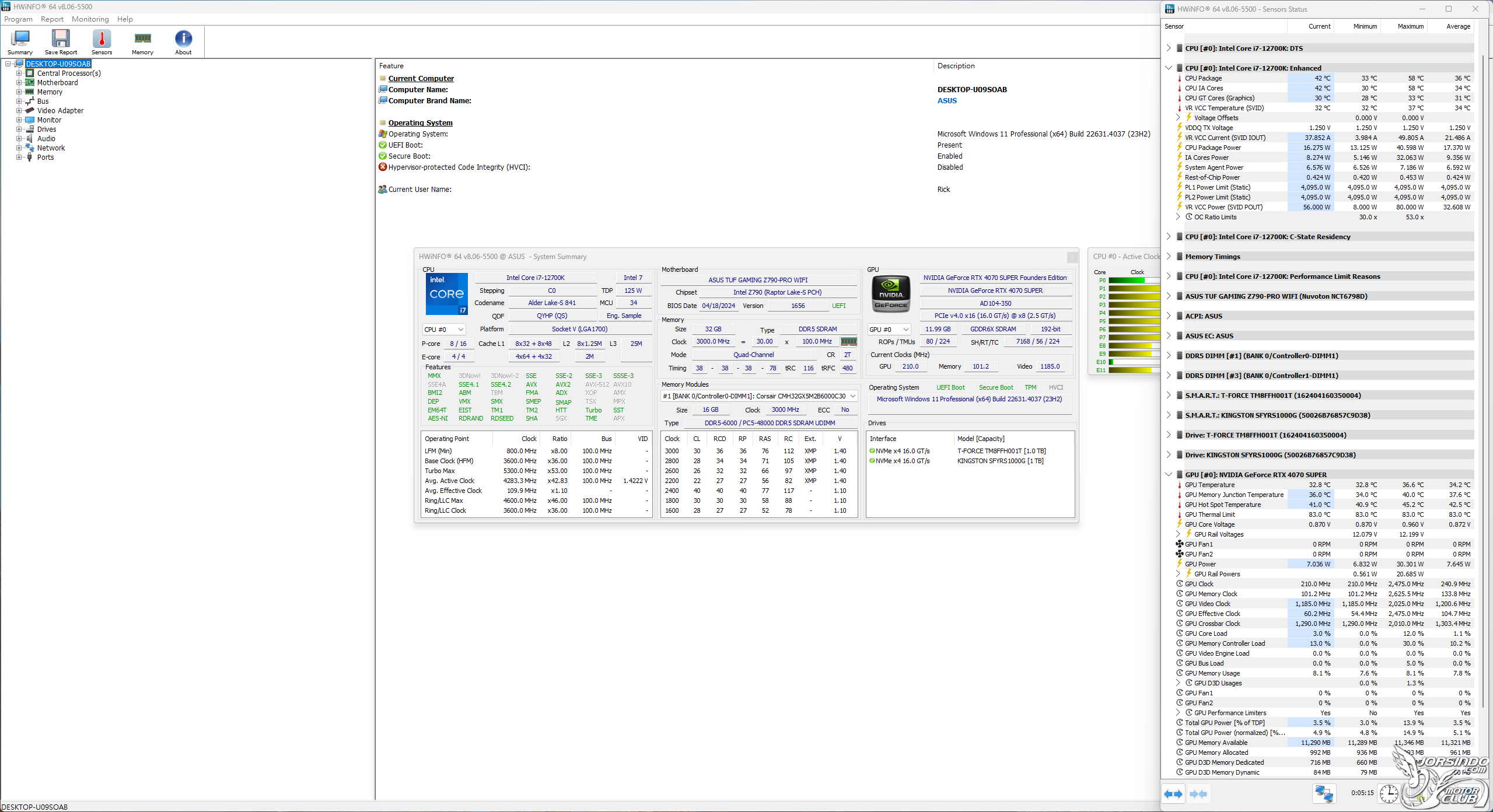1493x812 pixels.
Task: Expand the Memory Timings sensor group
Action: click(1168, 257)
